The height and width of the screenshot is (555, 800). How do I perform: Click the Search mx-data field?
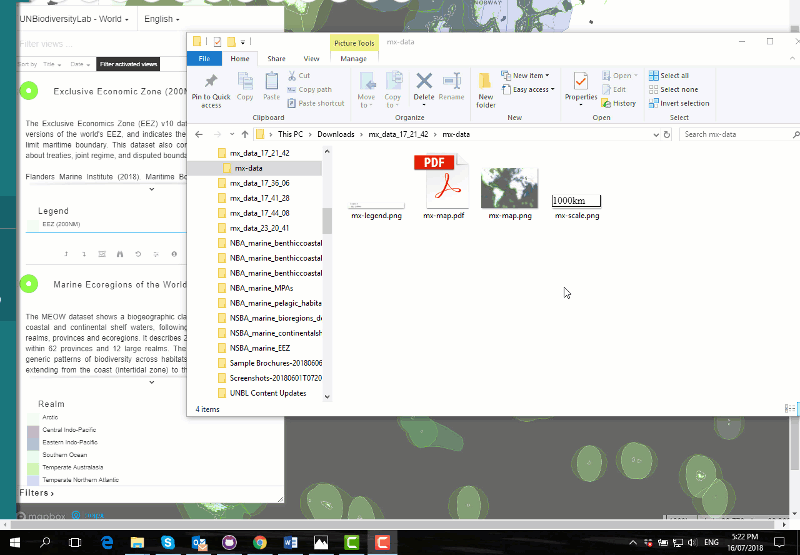[737, 134]
